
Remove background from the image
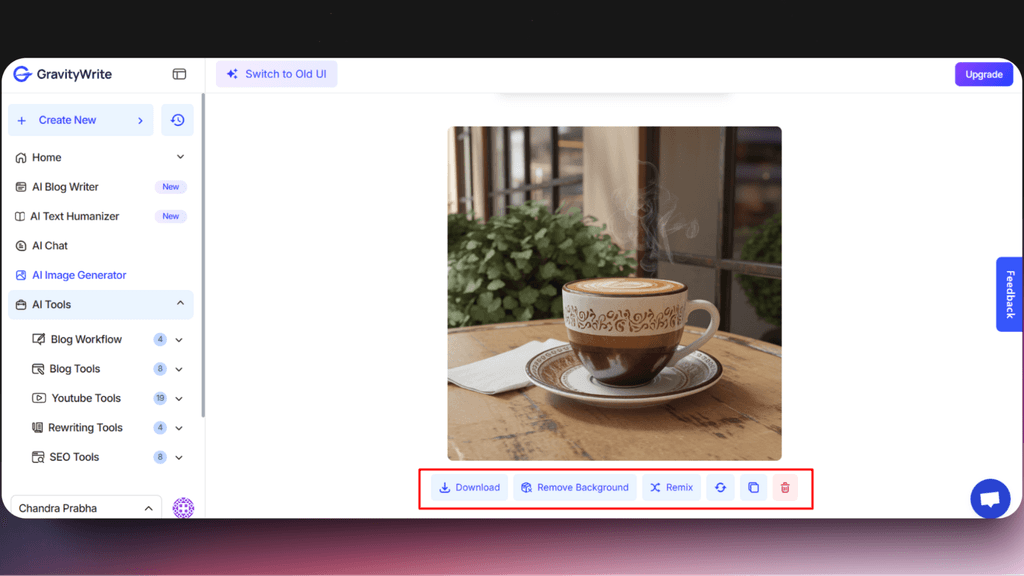(x=575, y=487)
